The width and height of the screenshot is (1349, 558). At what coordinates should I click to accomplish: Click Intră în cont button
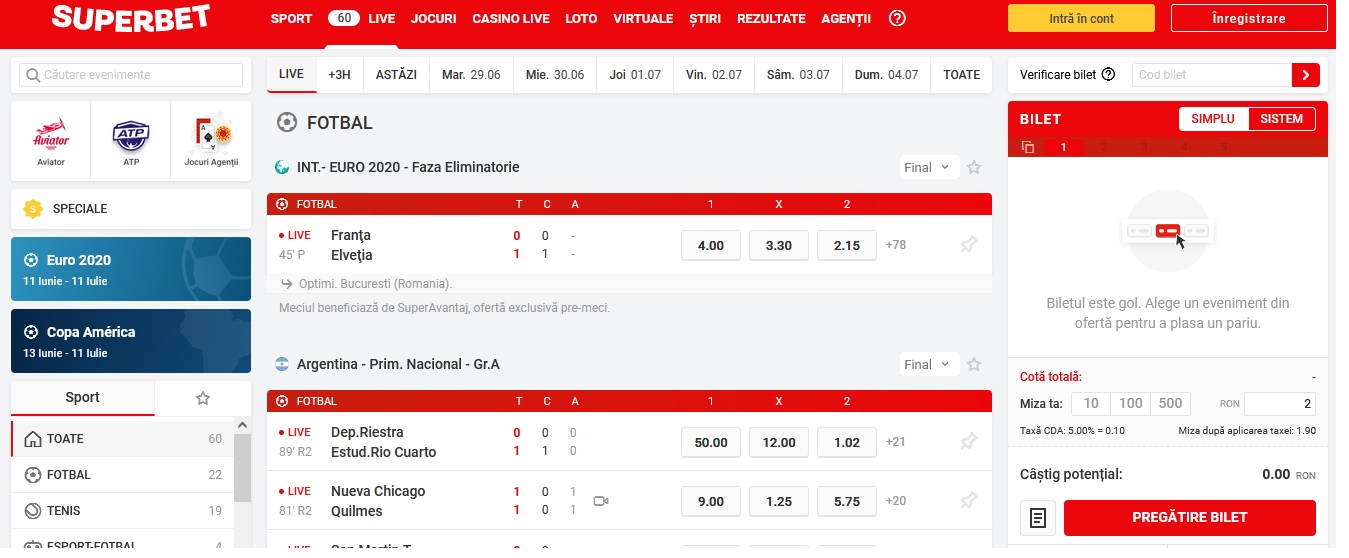(1081, 18)
